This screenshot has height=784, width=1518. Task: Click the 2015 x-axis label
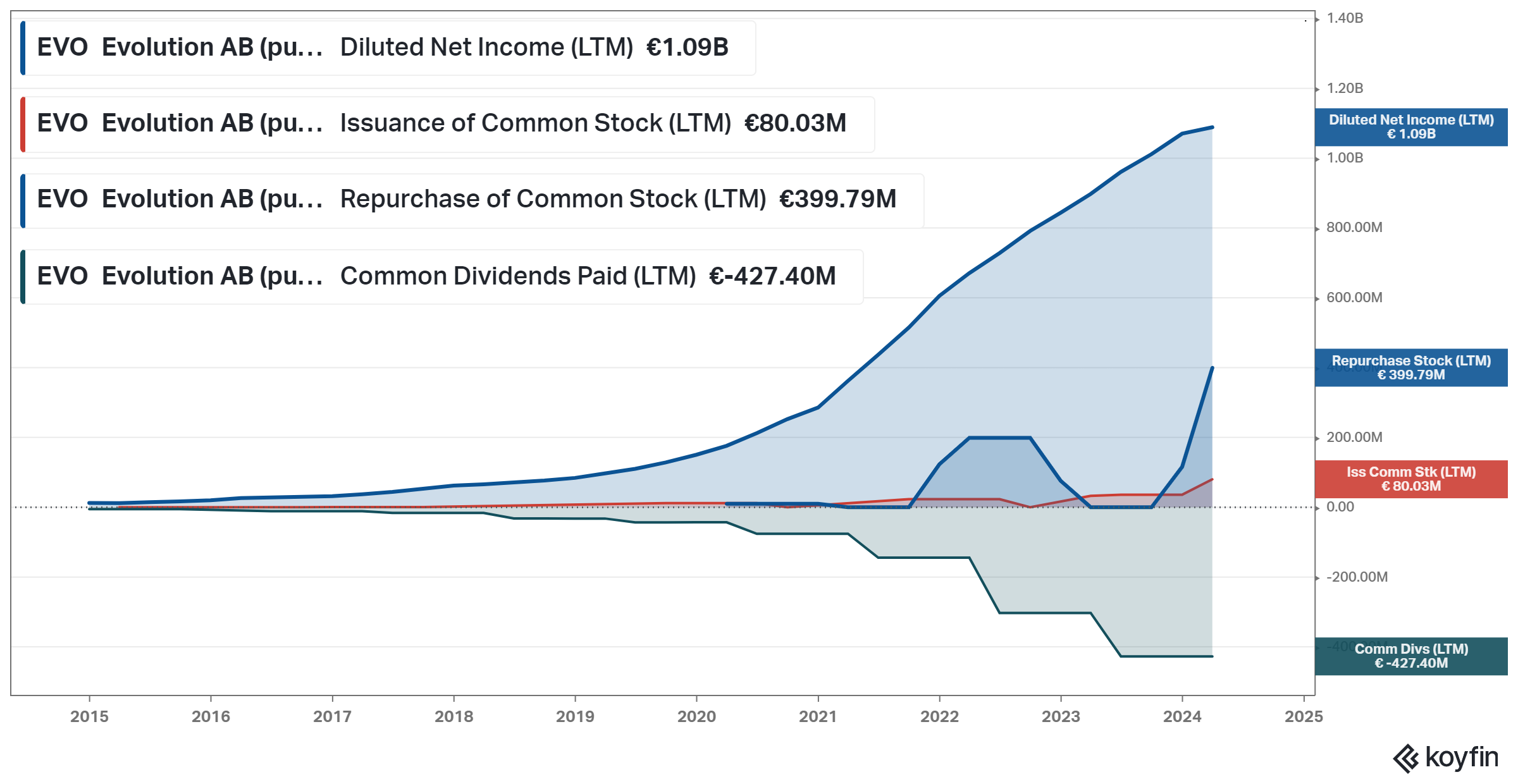pos(89,716)
